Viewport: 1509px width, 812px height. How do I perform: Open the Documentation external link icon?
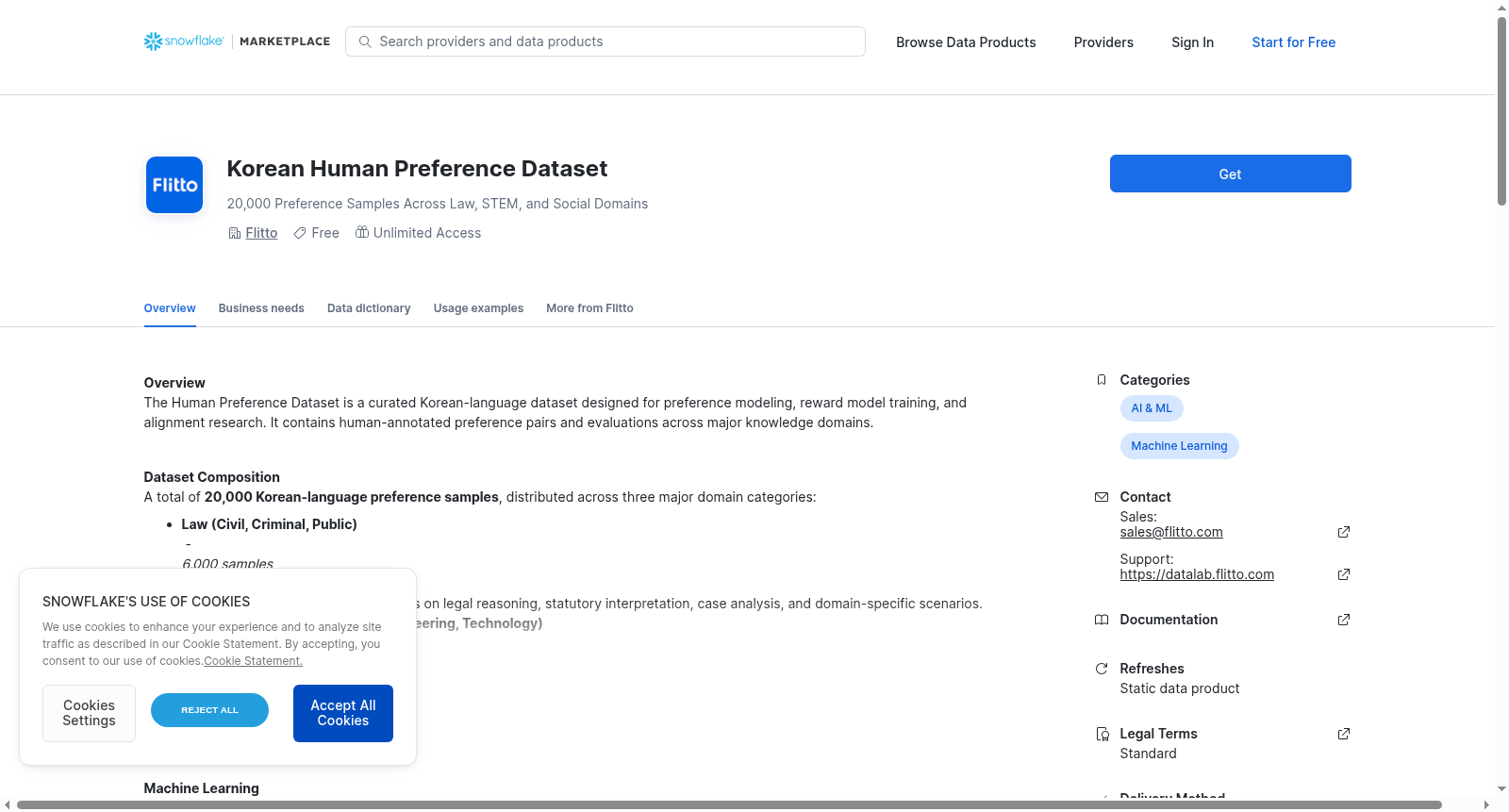[1344, 620]
